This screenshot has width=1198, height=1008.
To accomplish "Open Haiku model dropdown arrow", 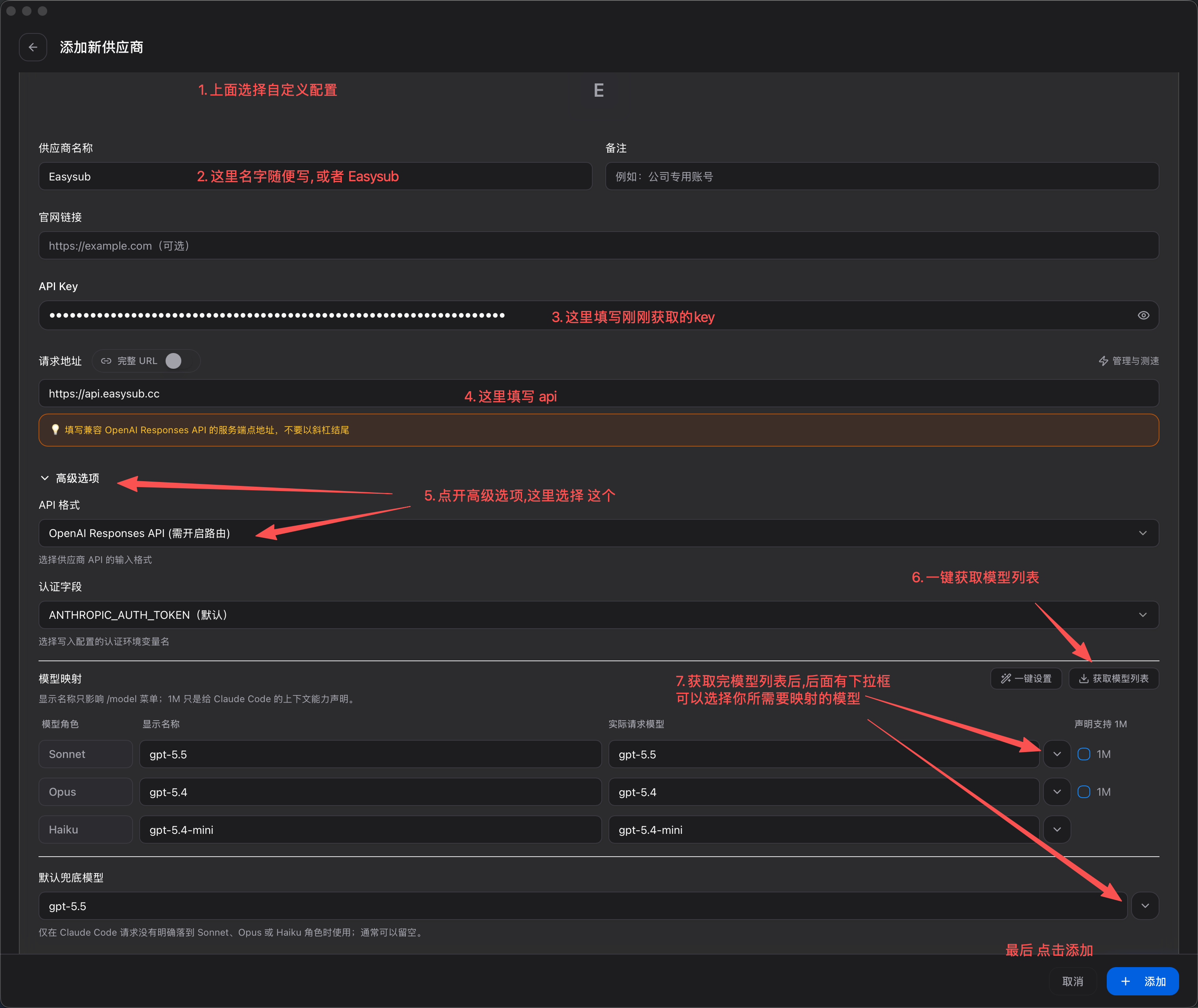I will (1057, 830).
